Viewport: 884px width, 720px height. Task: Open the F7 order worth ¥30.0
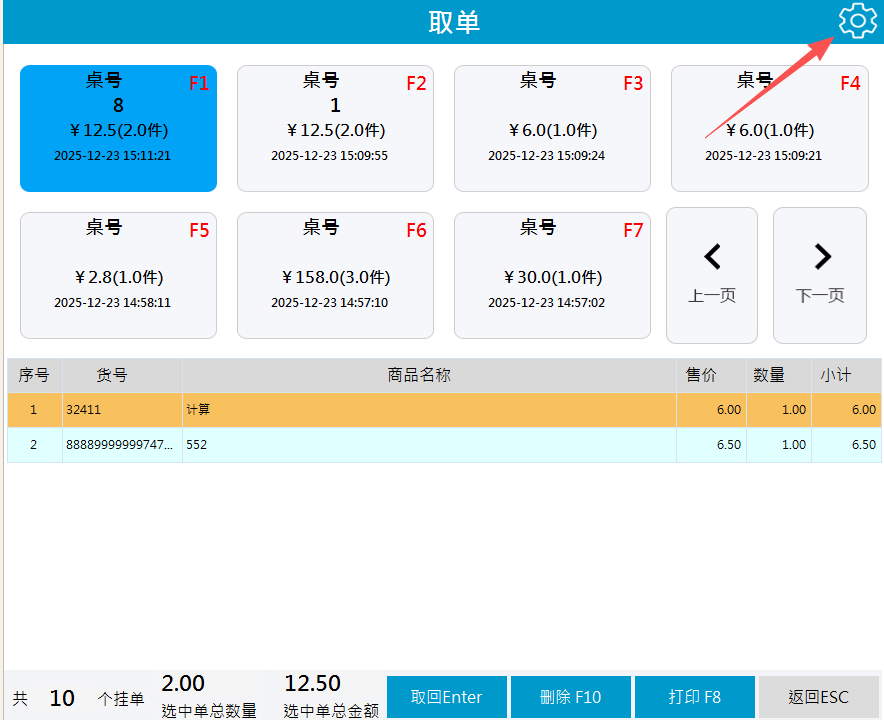tap(552, 276)
